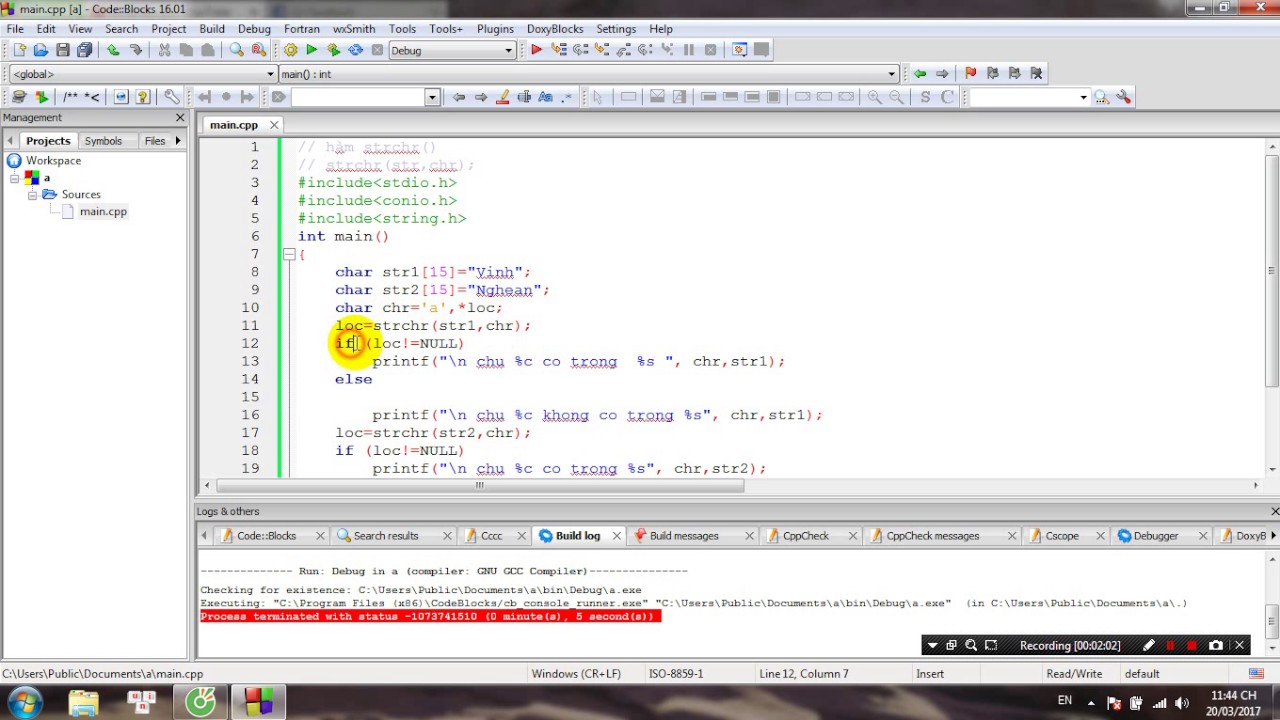The image size is (1280, 720).
Task: Expand the incremental search text dropdown
Action: tap(432, 97)
